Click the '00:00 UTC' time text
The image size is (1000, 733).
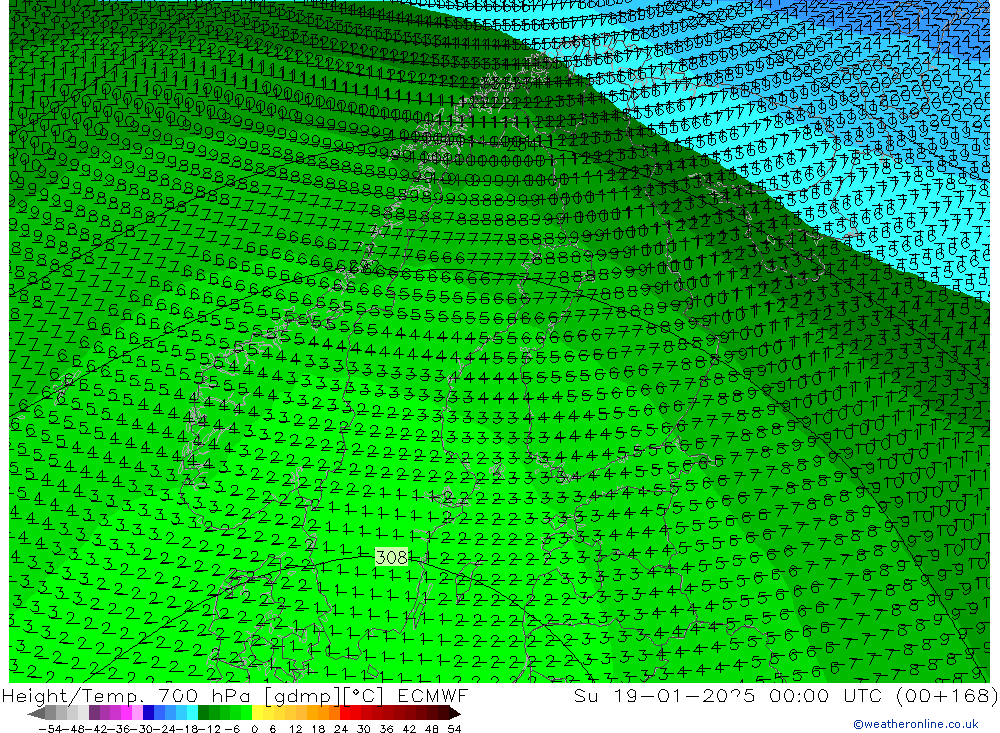click(825, 695)
